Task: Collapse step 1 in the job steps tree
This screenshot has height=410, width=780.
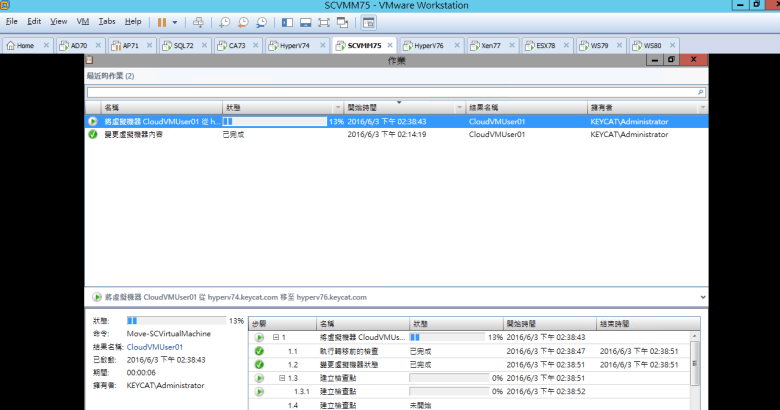Action: click(276, 338)
